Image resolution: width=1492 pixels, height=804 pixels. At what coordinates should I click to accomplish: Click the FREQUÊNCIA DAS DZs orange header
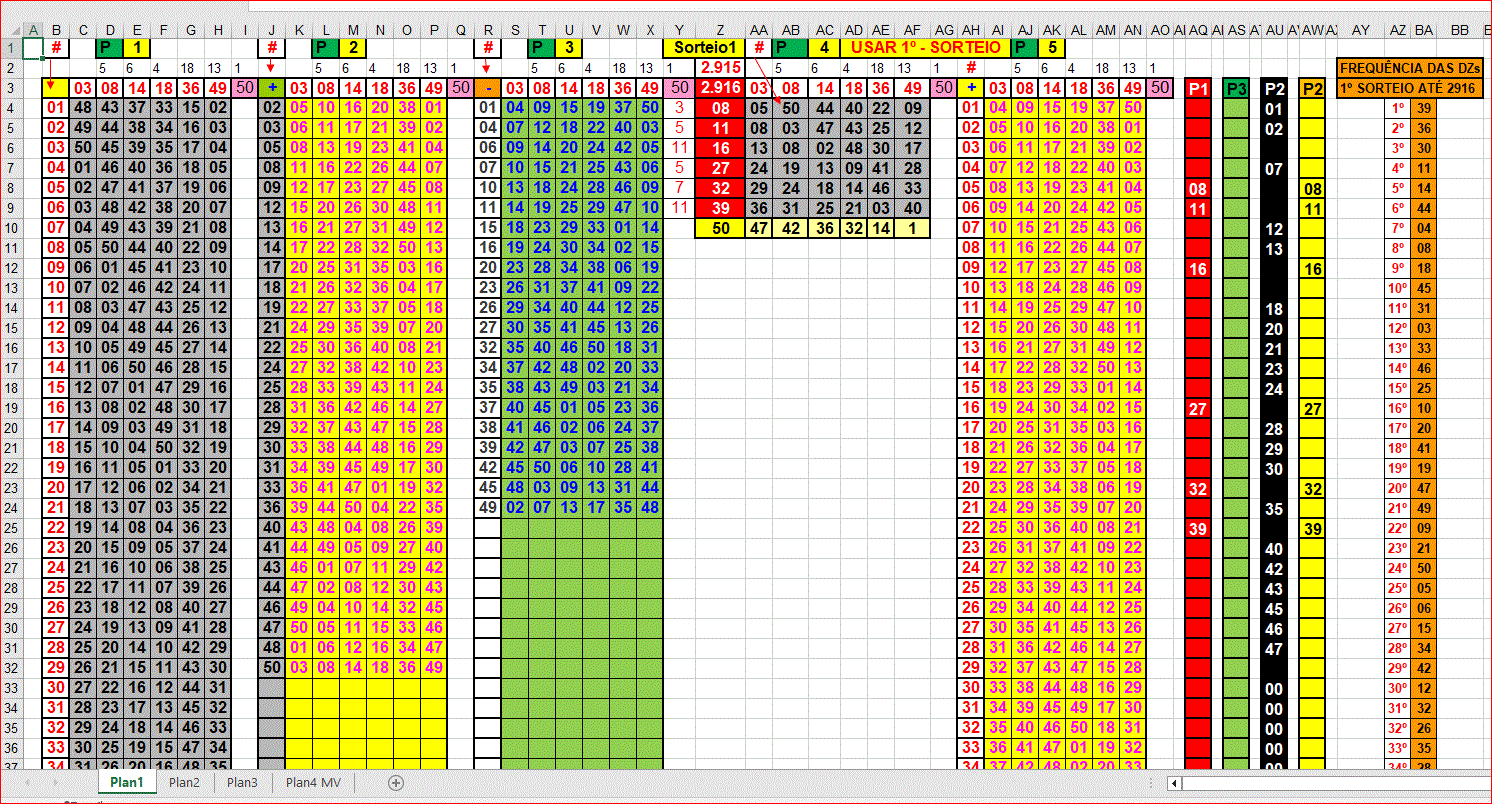click(1409, 68)
